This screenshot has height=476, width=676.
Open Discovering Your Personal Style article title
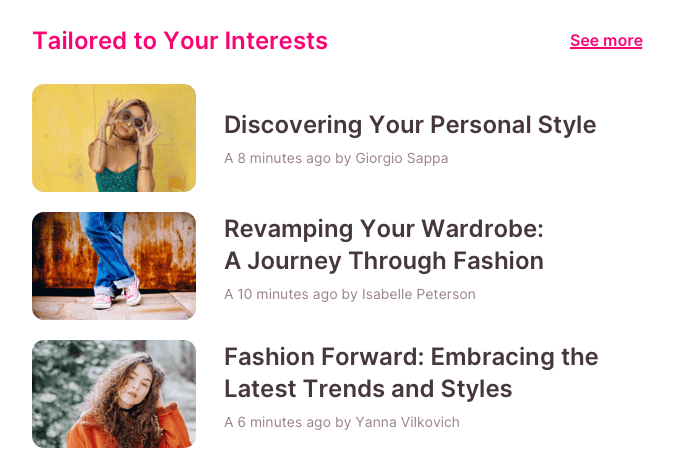point(410,125)
